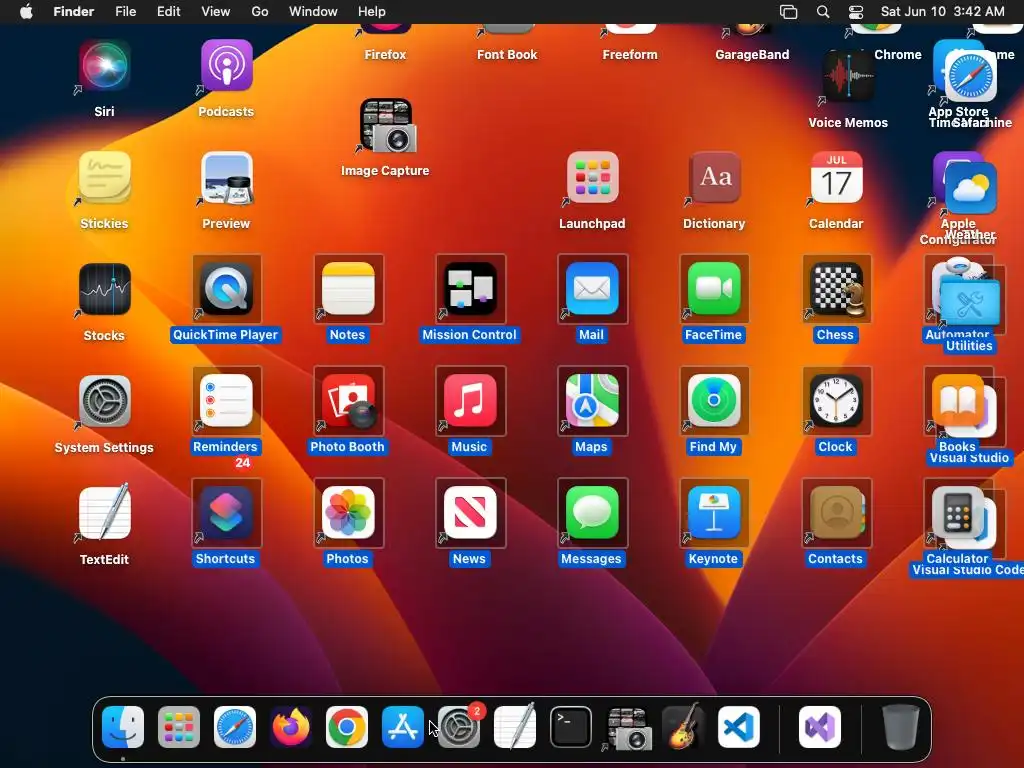Screen dimensions: 1024x768
Task: Select the Chess desktop icon
Action: pos(837,289)
